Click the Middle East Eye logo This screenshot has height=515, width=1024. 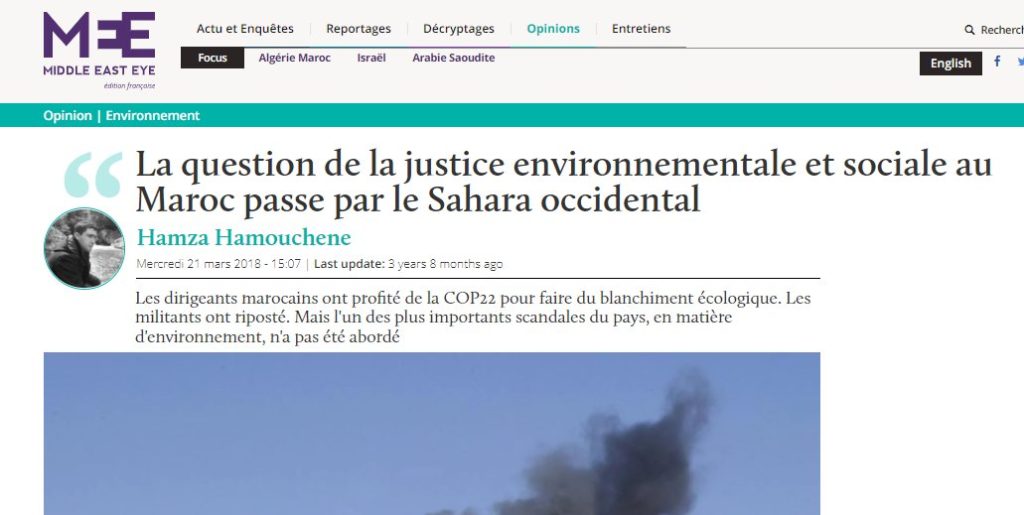pos(99,50)
